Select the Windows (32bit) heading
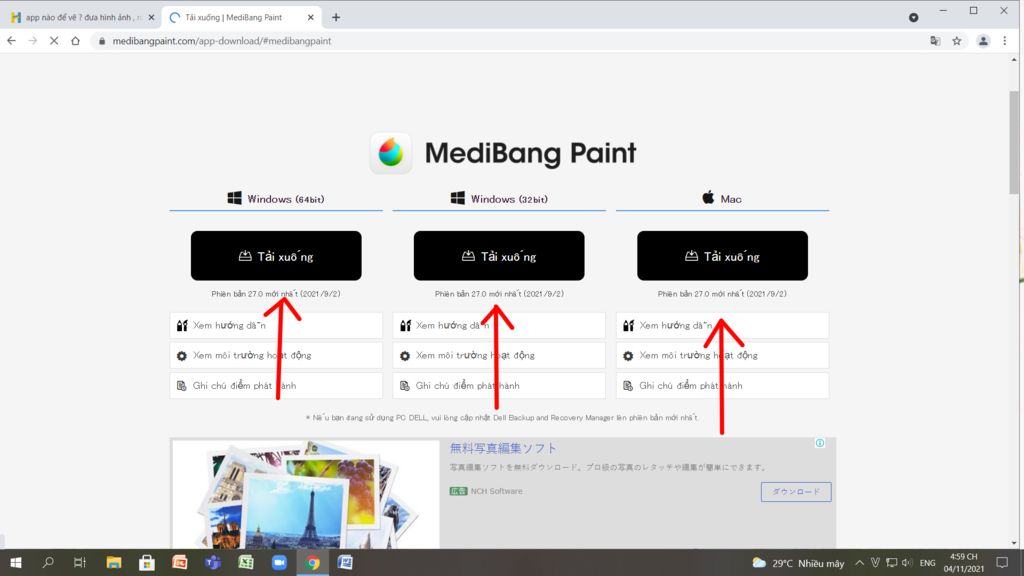The height and width of the screenshot is (576, 1024). point(509,199)
